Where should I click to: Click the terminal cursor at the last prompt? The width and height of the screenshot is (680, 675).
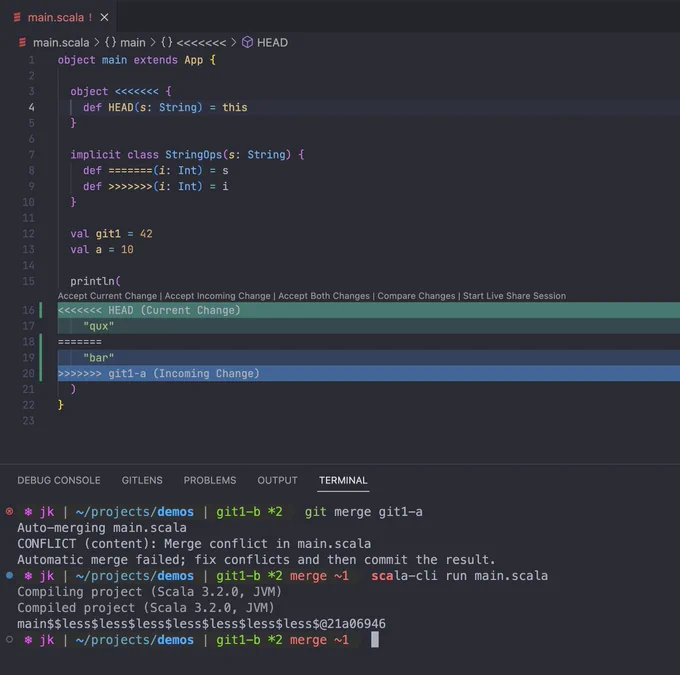(x=375, y=640)
